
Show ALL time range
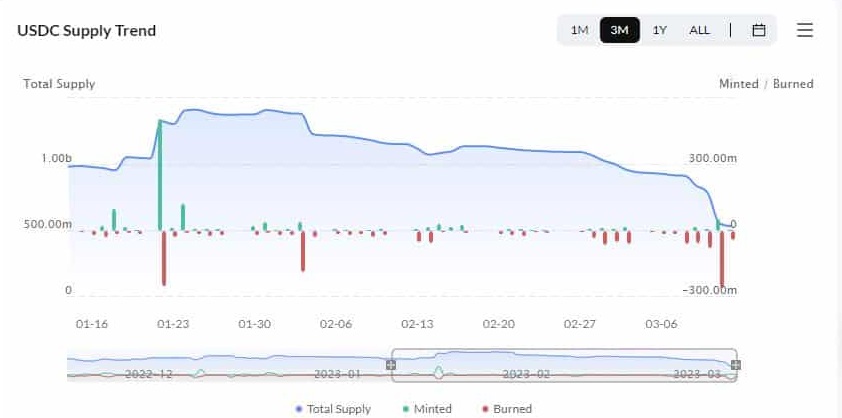click(699, 30)
